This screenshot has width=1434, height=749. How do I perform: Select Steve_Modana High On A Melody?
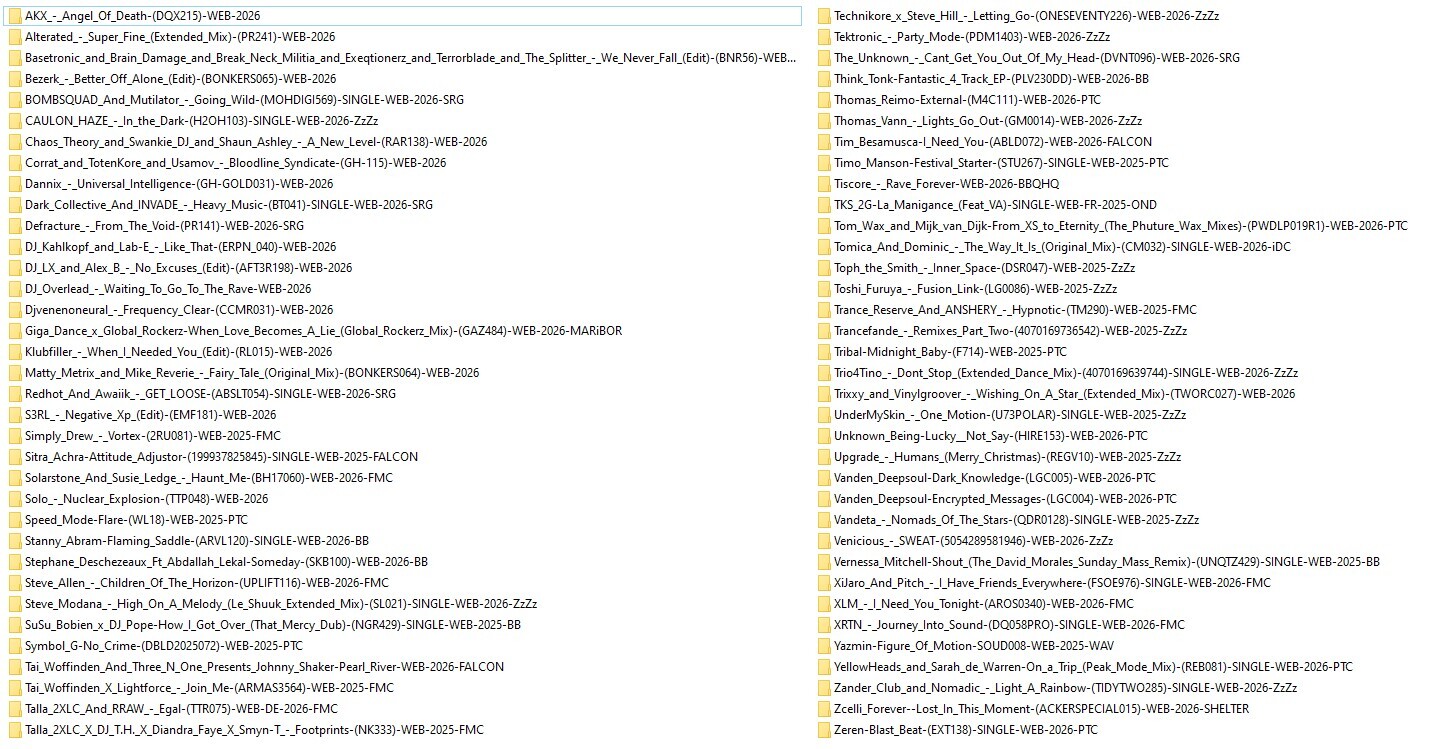281,604
